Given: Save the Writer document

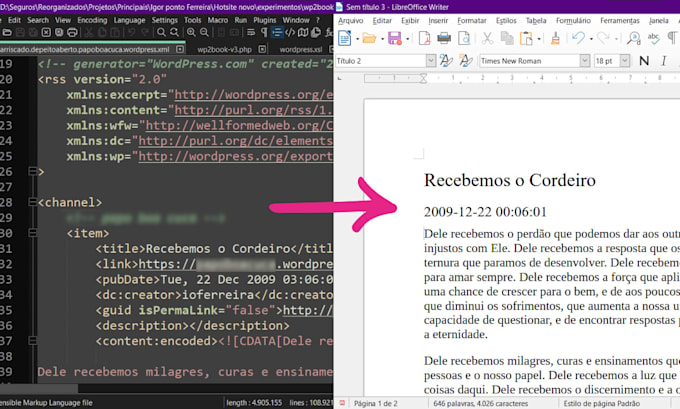Looking at the screenshot, I should (395, 38).
